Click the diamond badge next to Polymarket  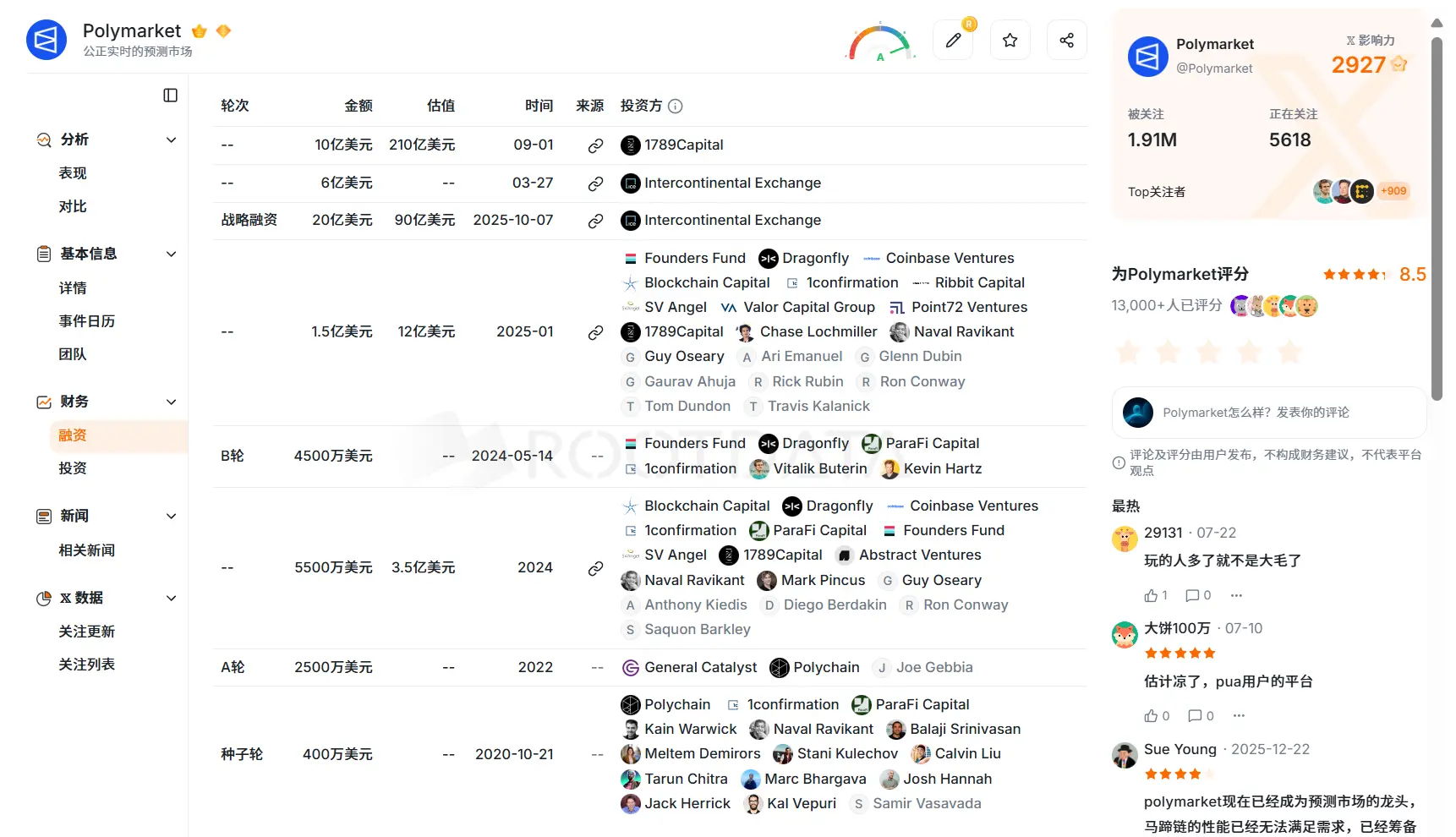[223, 31]
